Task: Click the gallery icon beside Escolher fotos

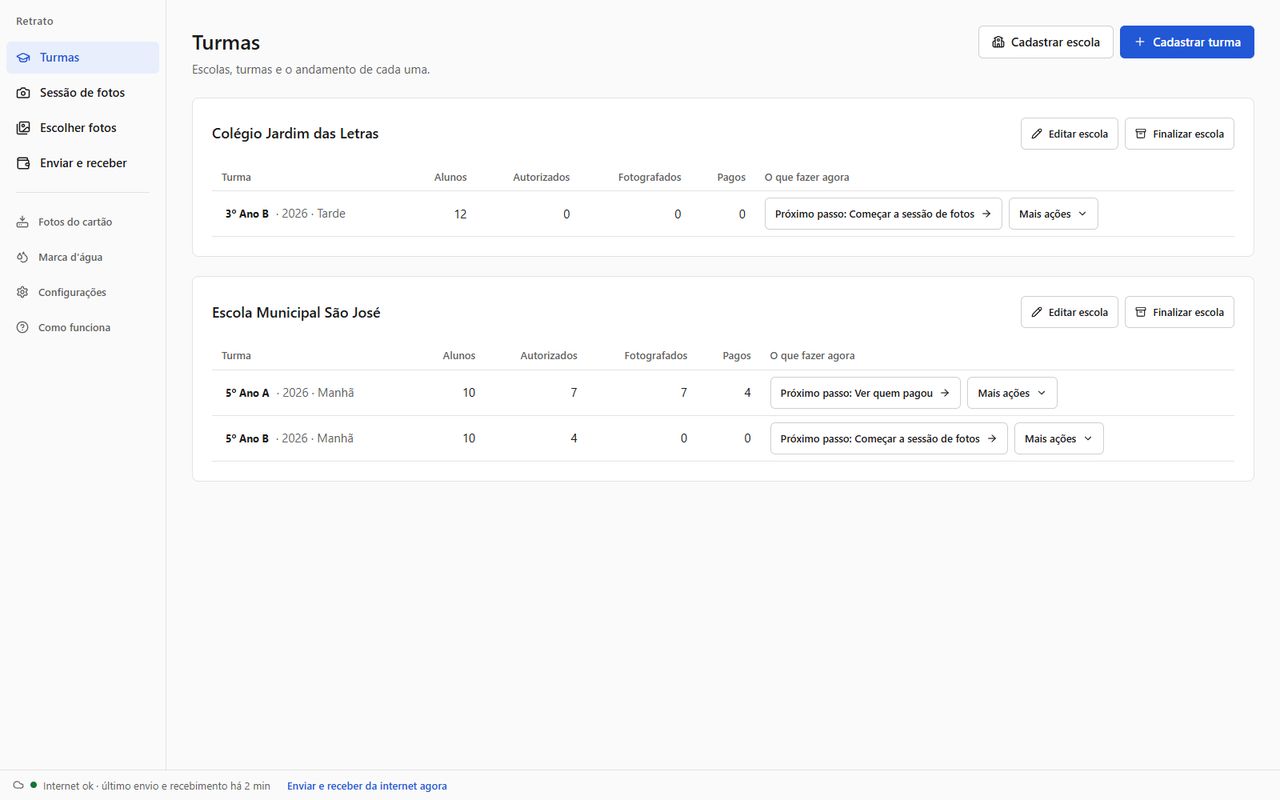Action: pos(24,128)
